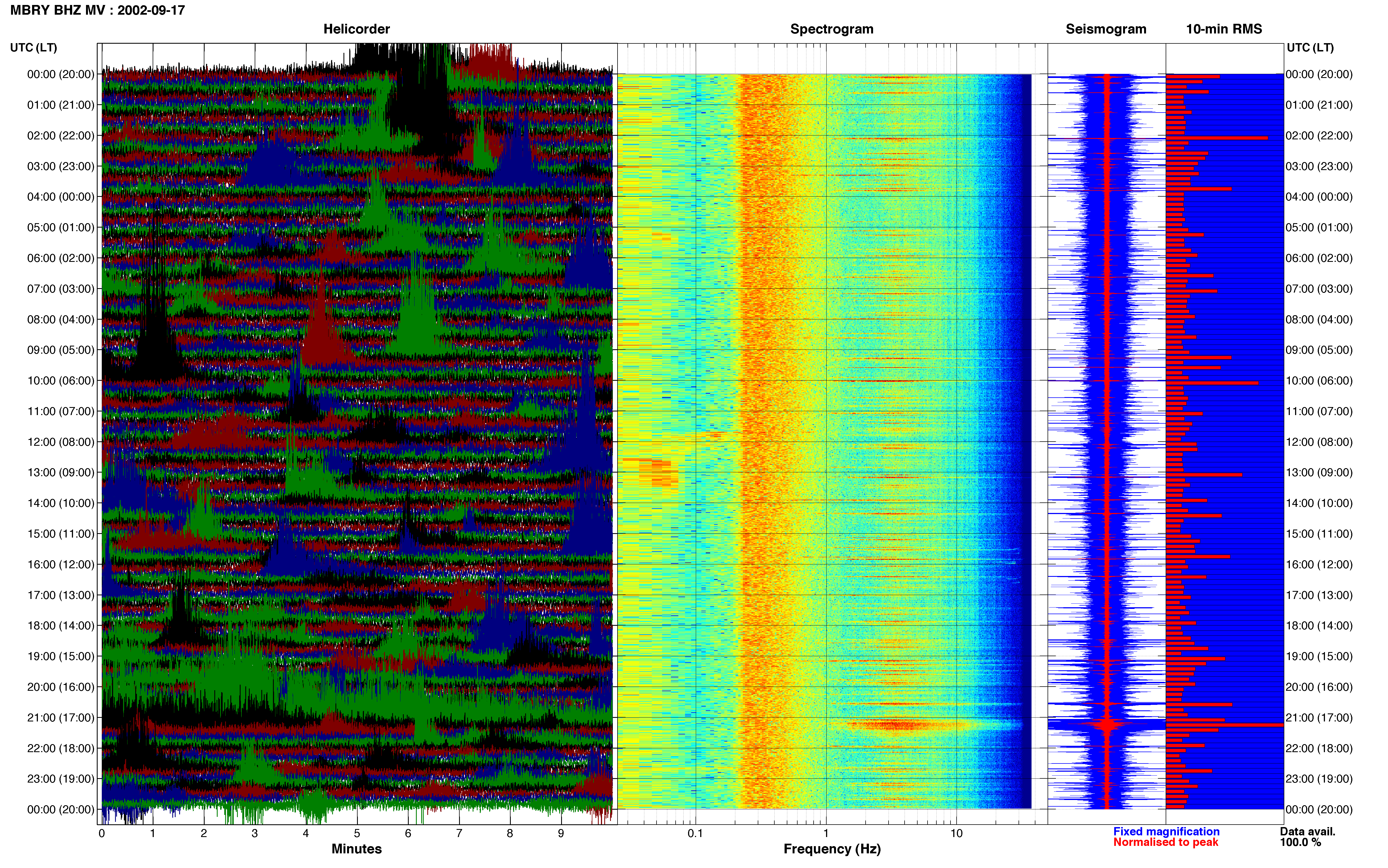Click the plot title MBRY BHZ MV : 2002-09-17
The height and width of the screenshot is (868, 1388).
[98, 10]
